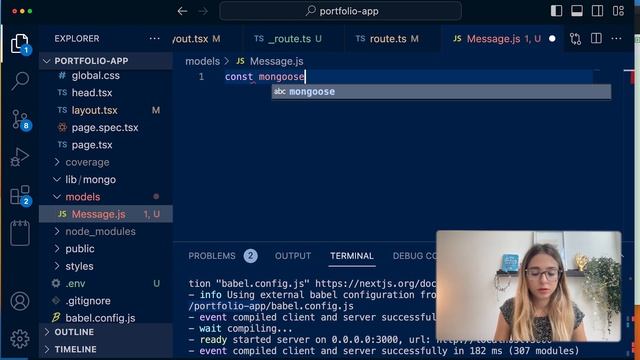Expand the public folder
This screenshot has width=640, height=360.
[106, 249]
